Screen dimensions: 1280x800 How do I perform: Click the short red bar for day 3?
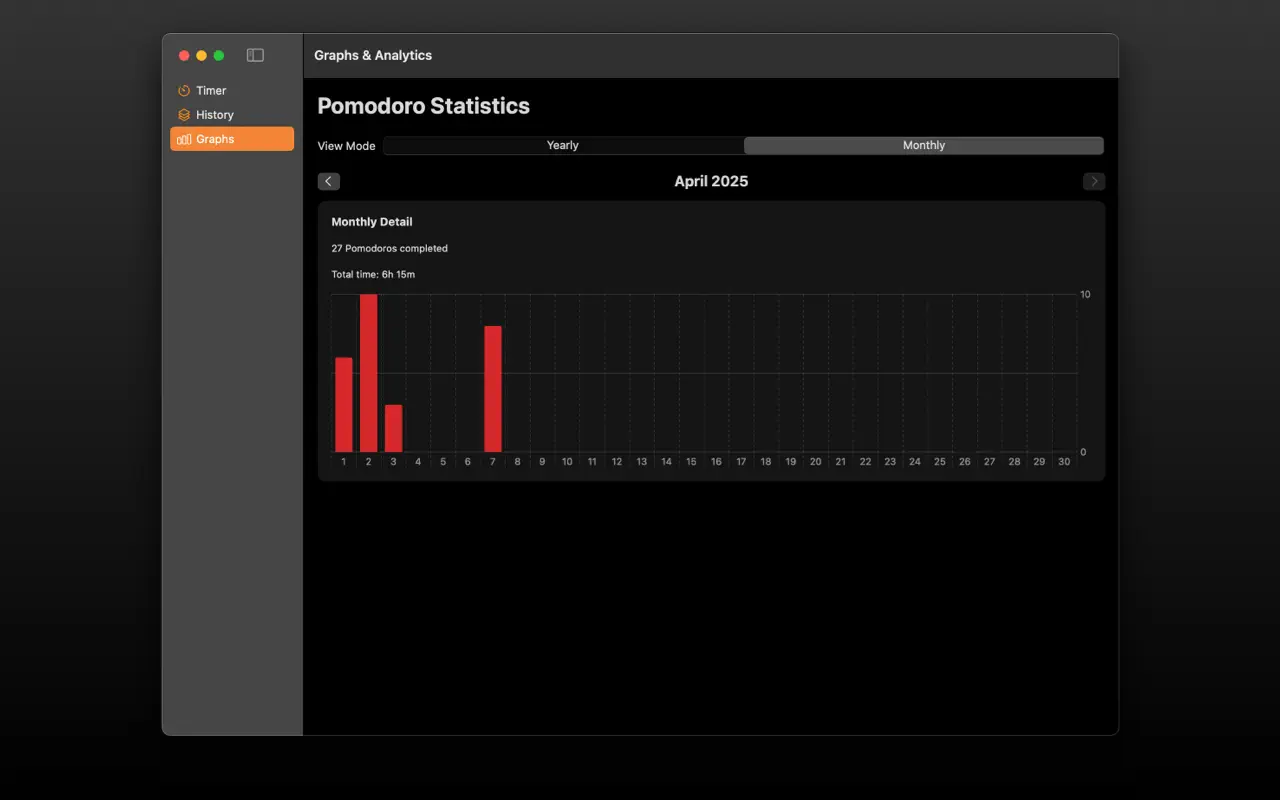point(393,428)
